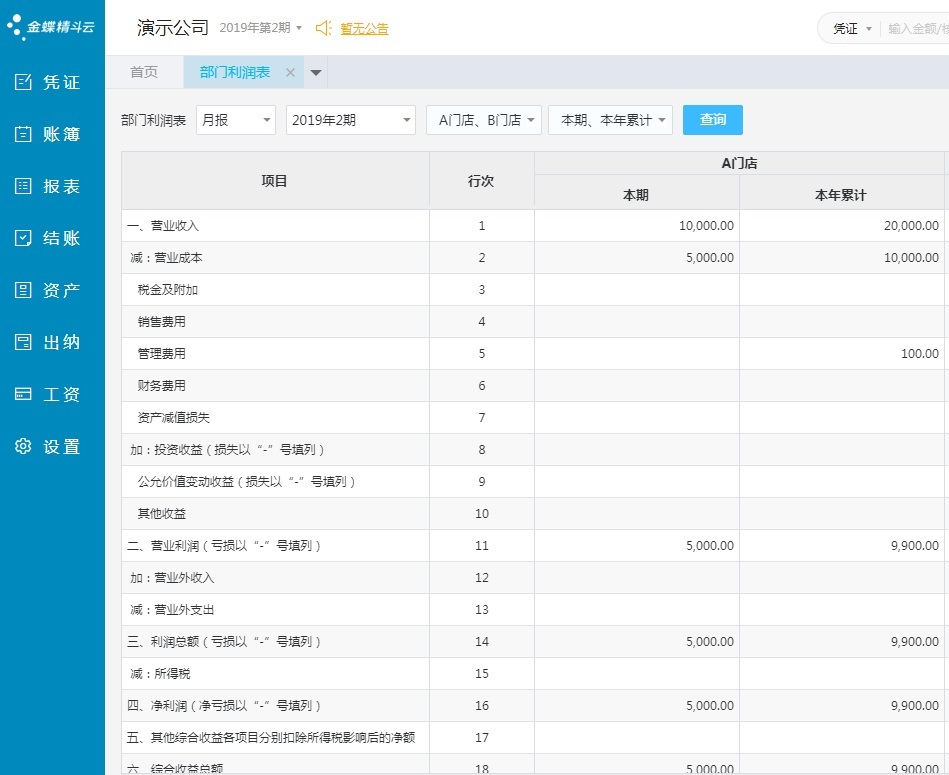Open the 凭证 voucher module in sidebar

(49, 82)
